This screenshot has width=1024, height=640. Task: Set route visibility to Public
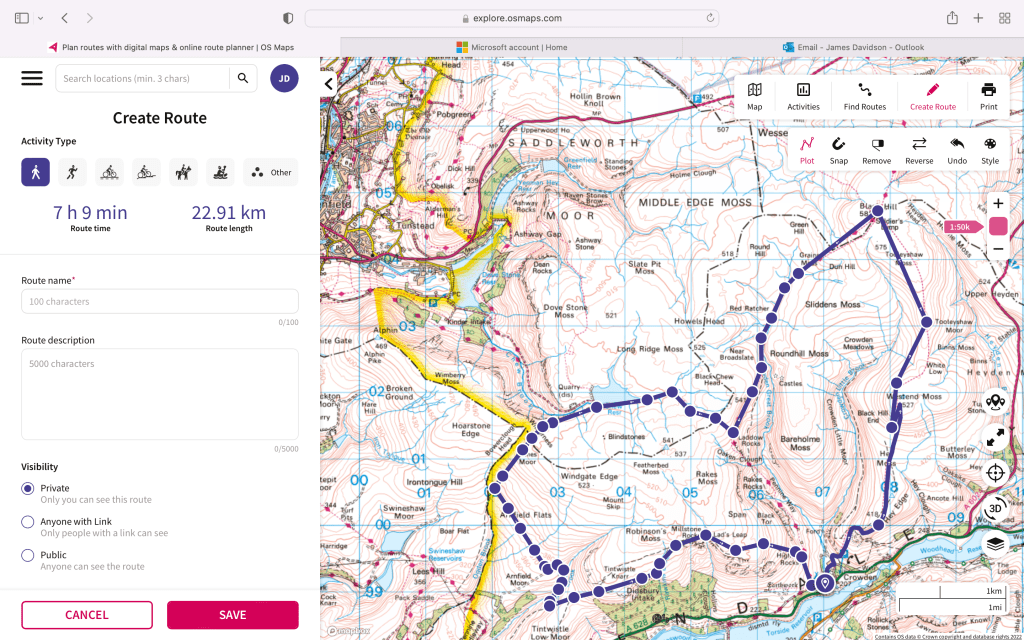[28, 555]
